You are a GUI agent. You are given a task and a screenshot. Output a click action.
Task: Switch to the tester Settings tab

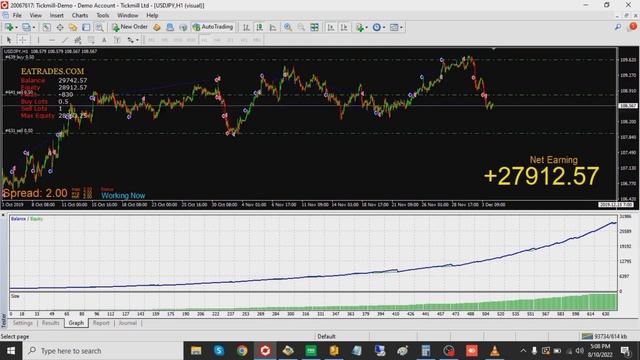(x=22, y=323)
